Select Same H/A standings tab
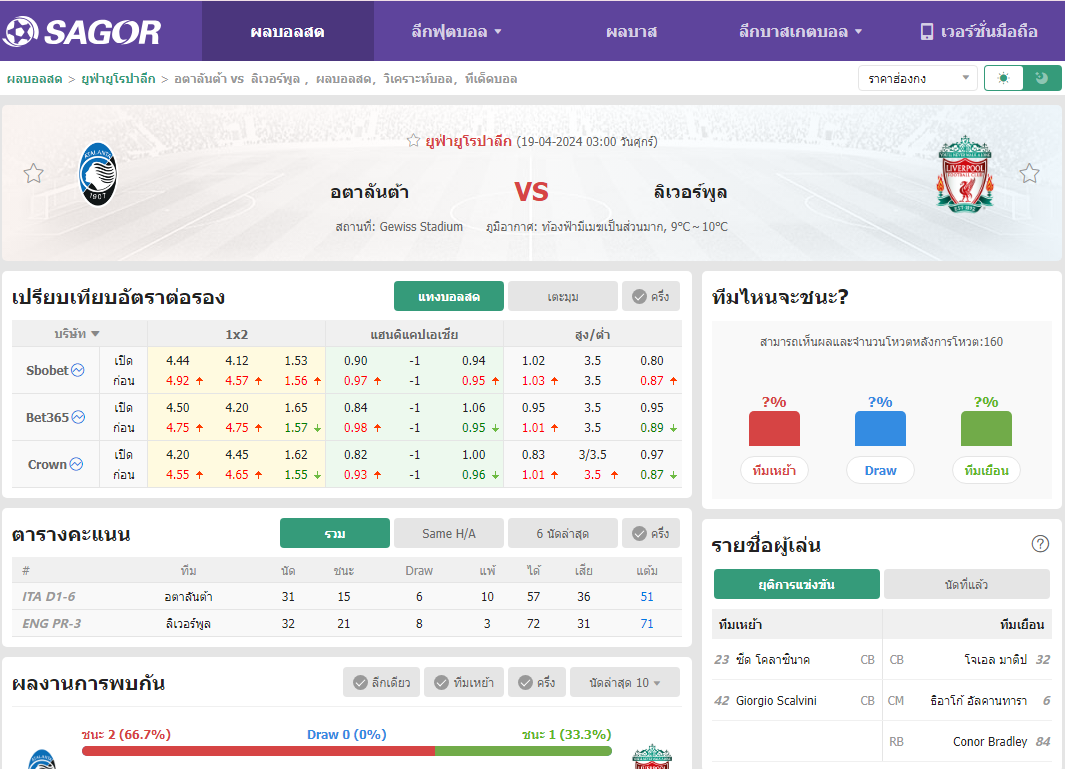1065x769 pixels. point(449,533)
